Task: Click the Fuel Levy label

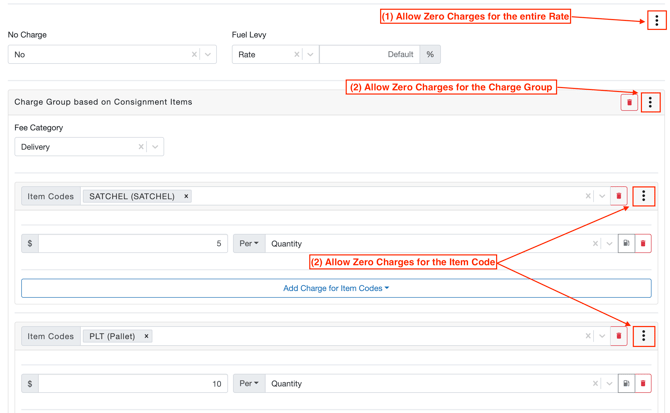Action: (x=249, y=35)
